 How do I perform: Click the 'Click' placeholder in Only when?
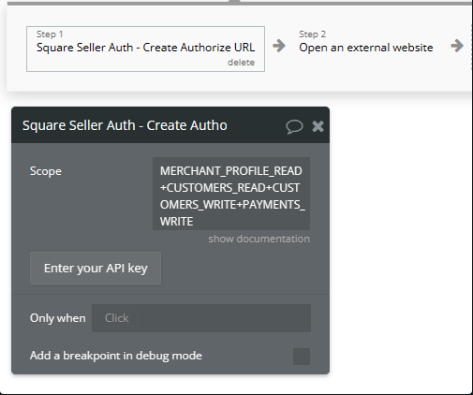coord(117,318)
